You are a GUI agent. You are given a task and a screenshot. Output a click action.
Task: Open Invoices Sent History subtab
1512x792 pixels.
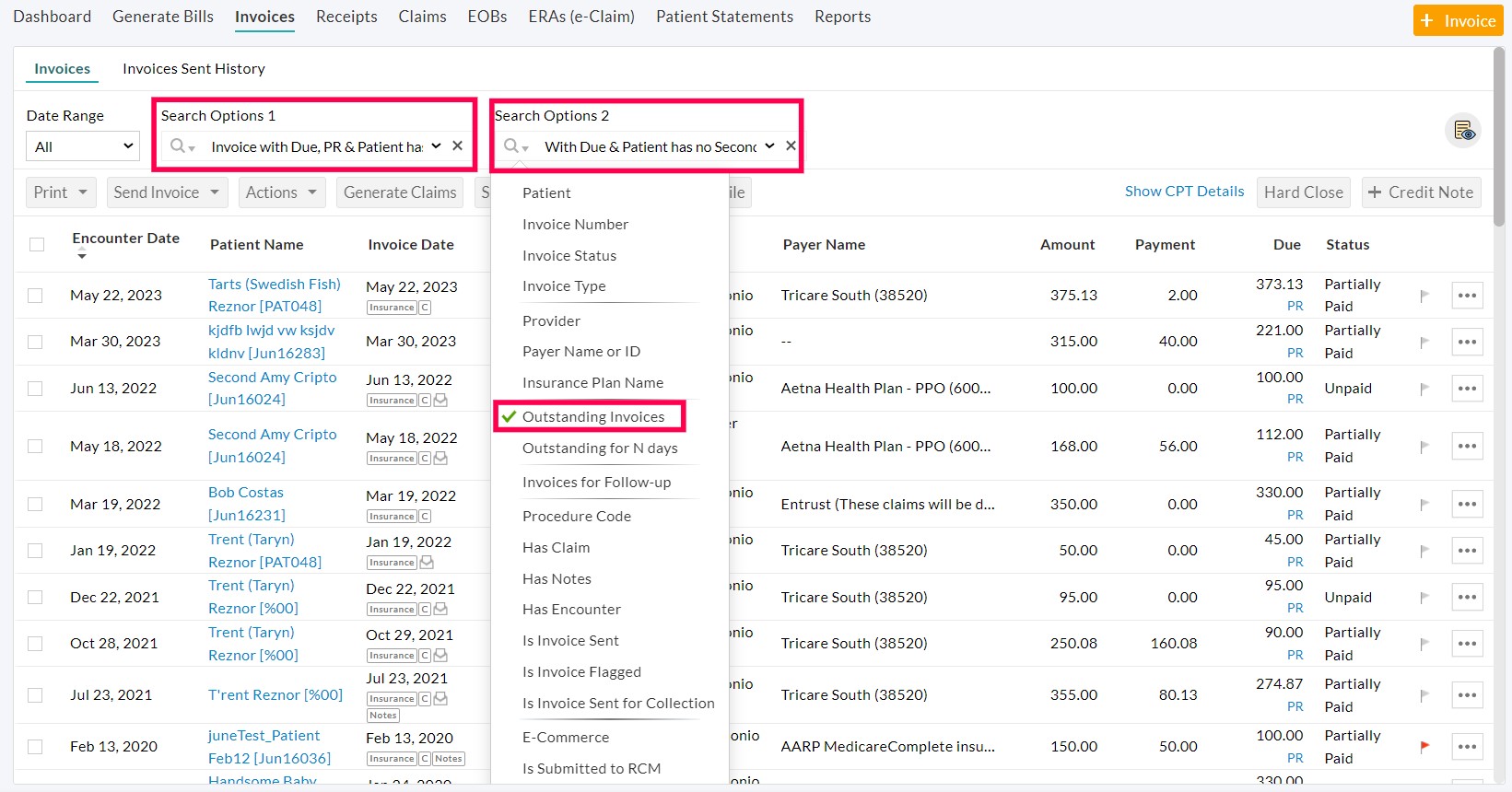click(193, 69)
